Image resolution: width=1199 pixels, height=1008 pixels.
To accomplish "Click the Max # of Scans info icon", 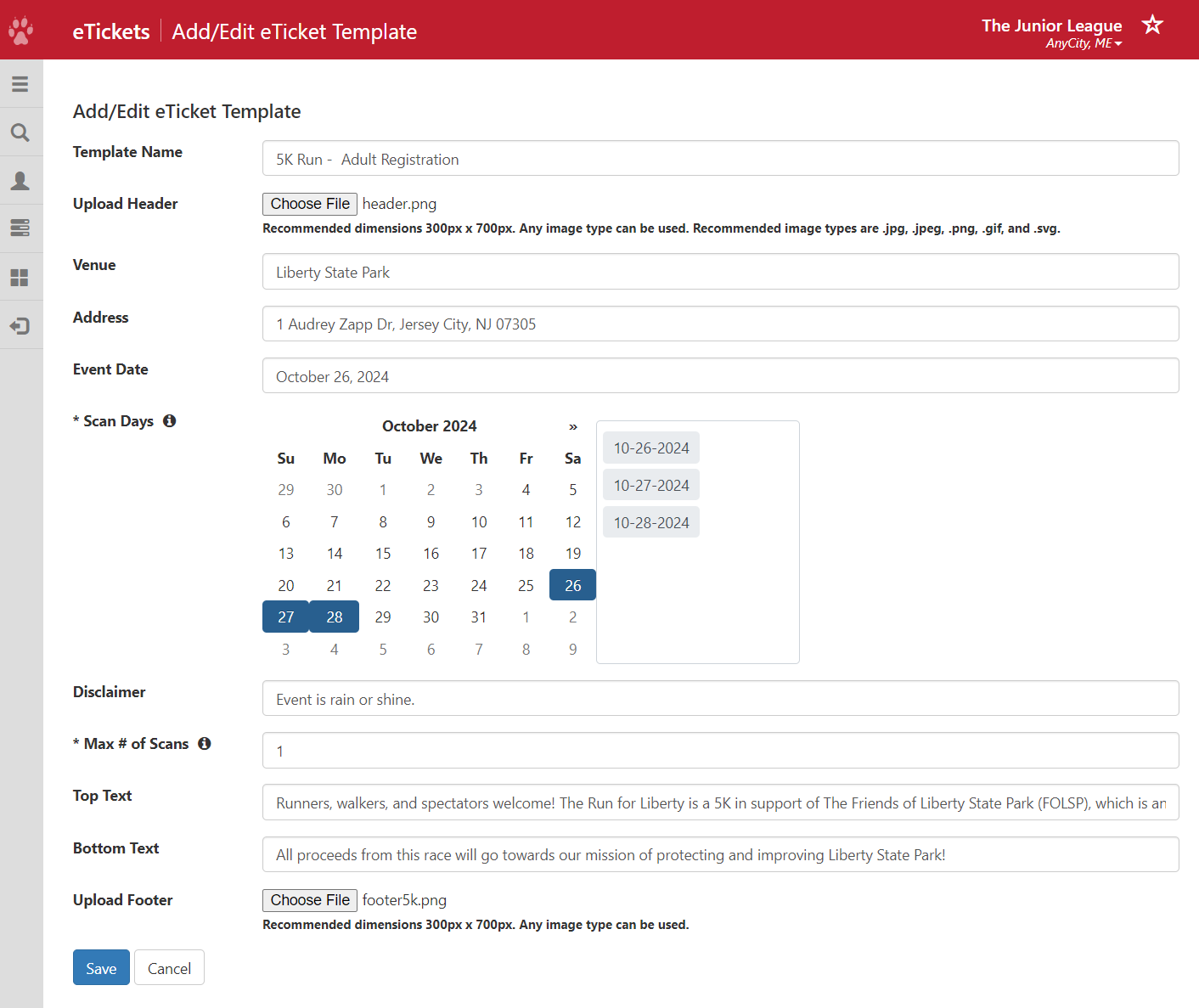I will pos(205,743).
